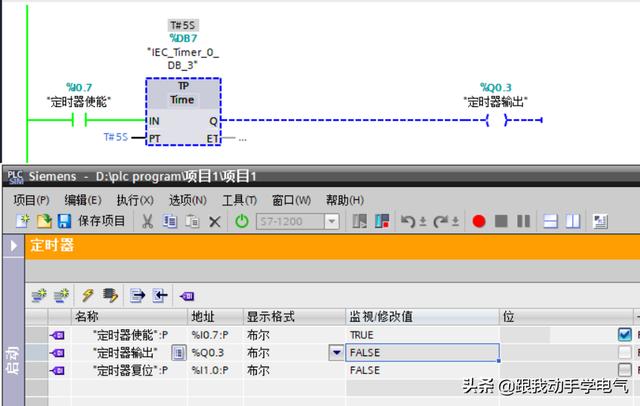Image resolution: width=640 pixels, height=406 pixels.
Task: Click the 显示格式 column header
Action: [295, 317]
